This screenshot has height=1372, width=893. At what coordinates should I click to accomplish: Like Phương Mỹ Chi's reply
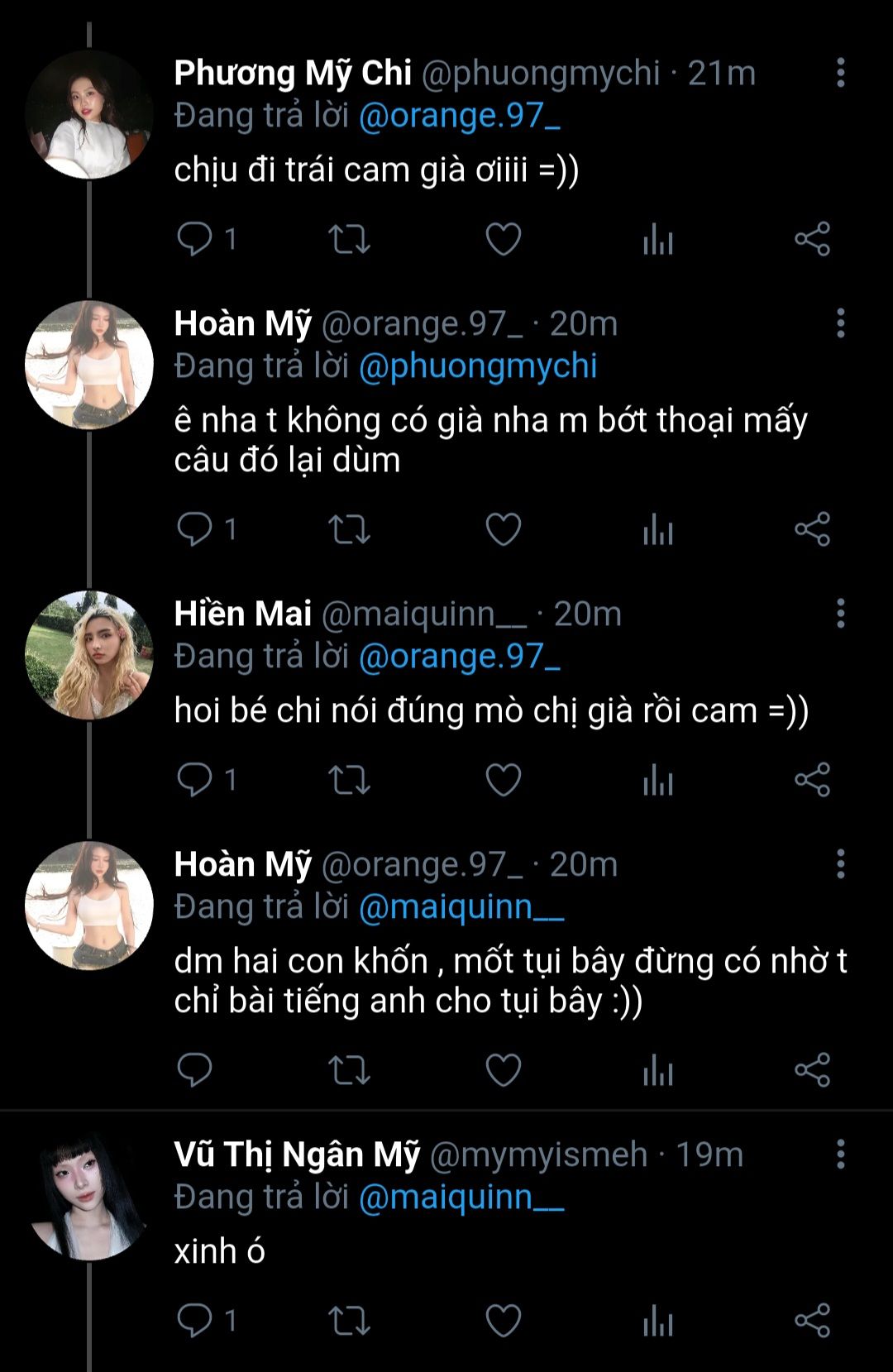coord(503,240)
